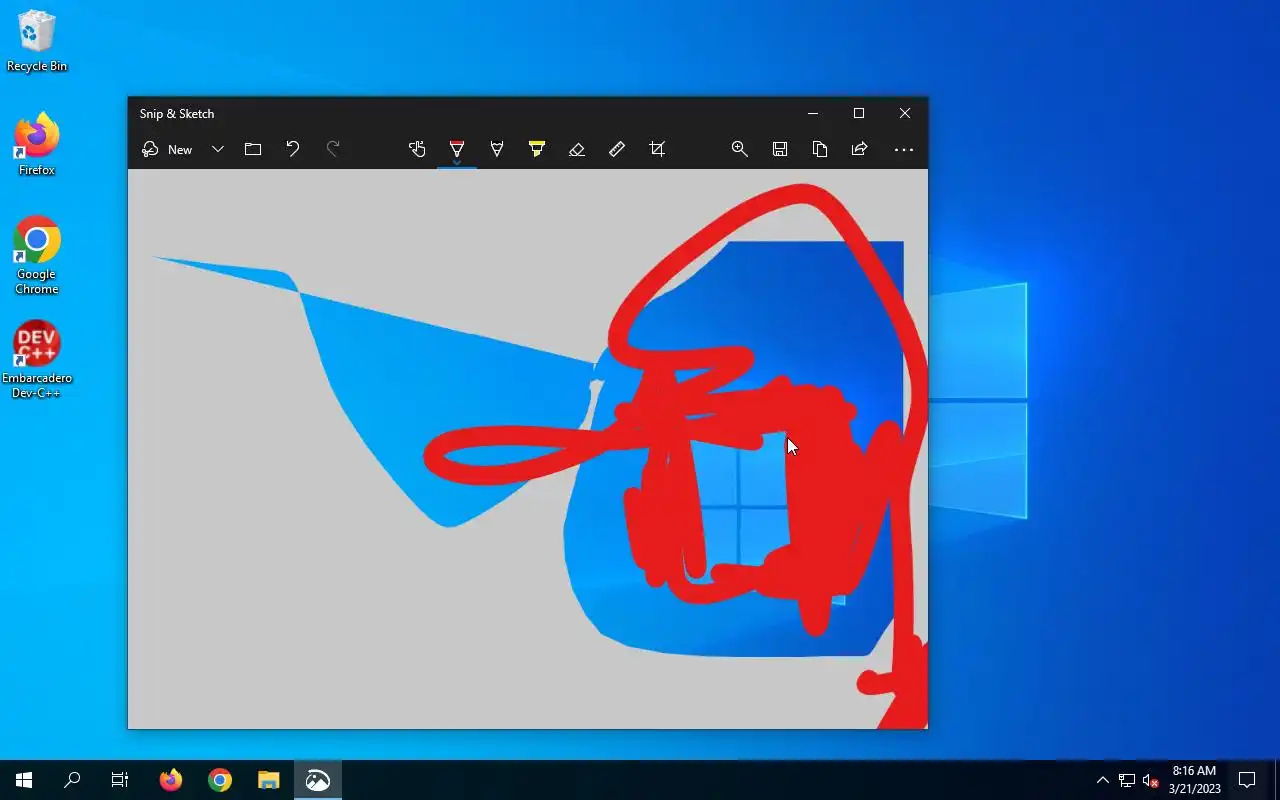Select the Pencil tool

[497, 149]
